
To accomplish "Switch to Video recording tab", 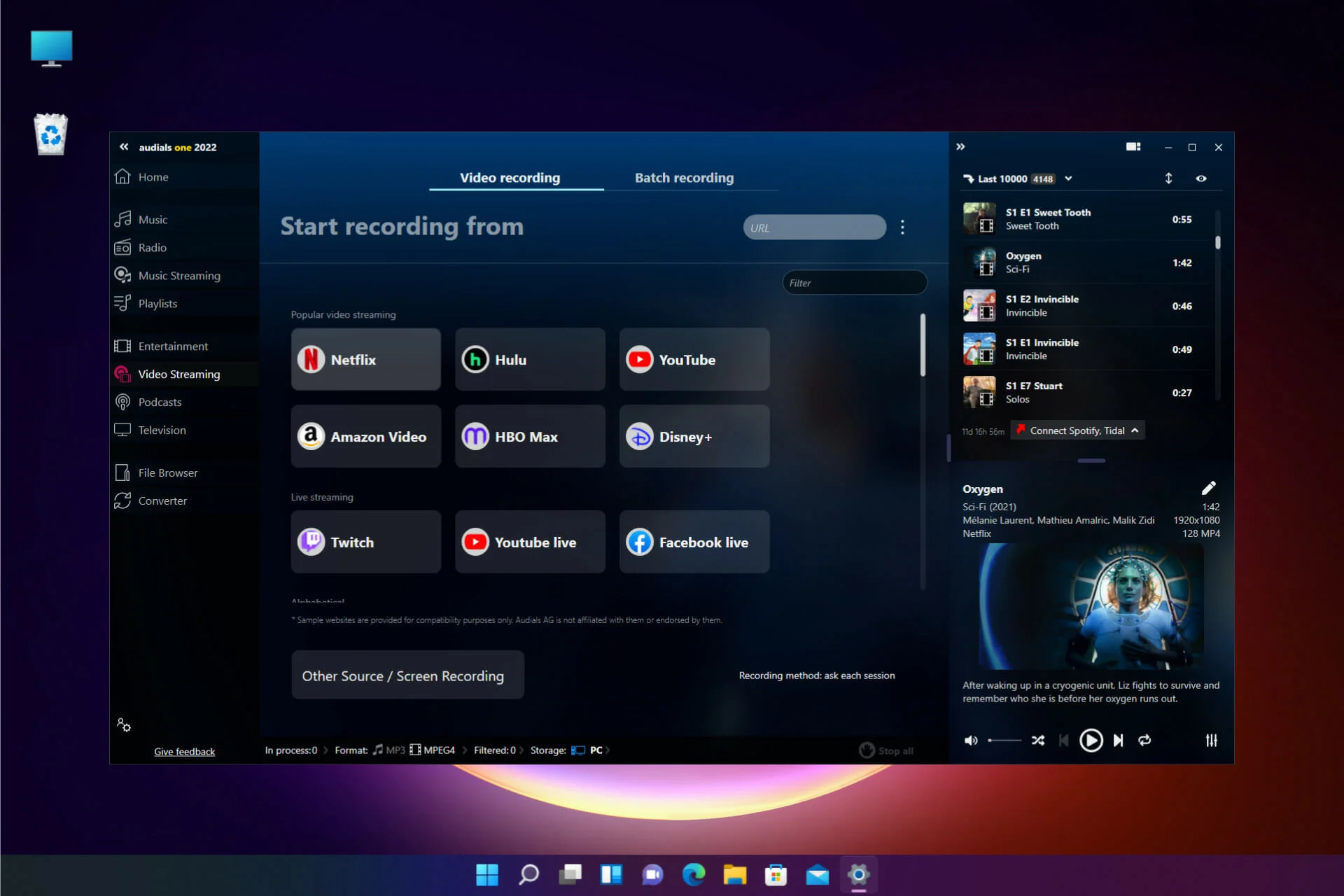I will pyautogui.click(x=510, y=178).
